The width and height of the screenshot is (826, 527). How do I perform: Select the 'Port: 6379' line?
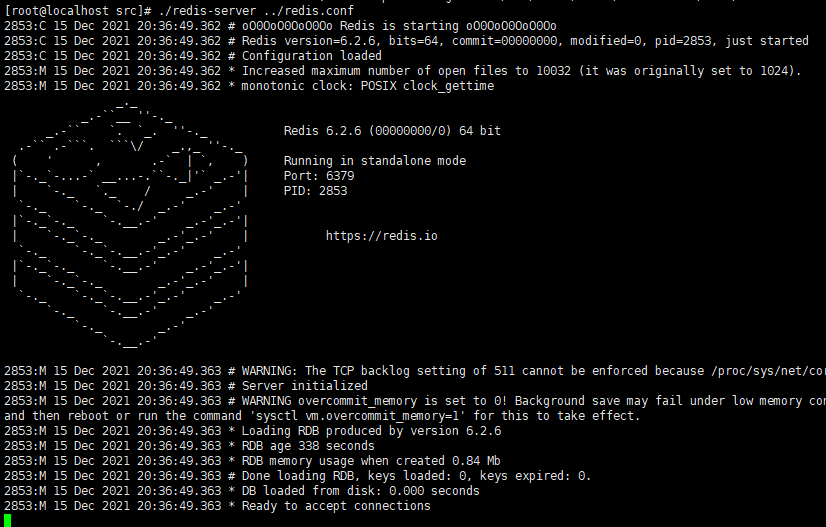(319, 175)
